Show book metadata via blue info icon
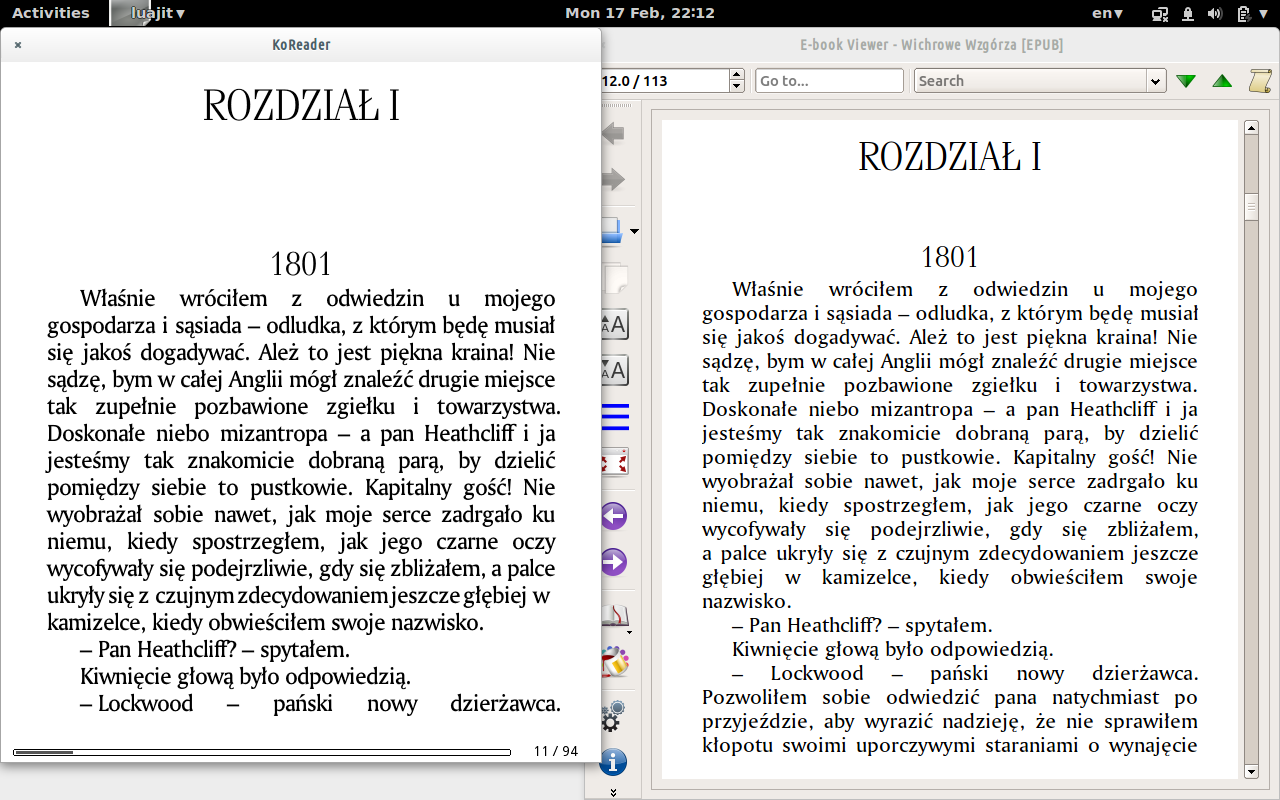 point(613,762)
